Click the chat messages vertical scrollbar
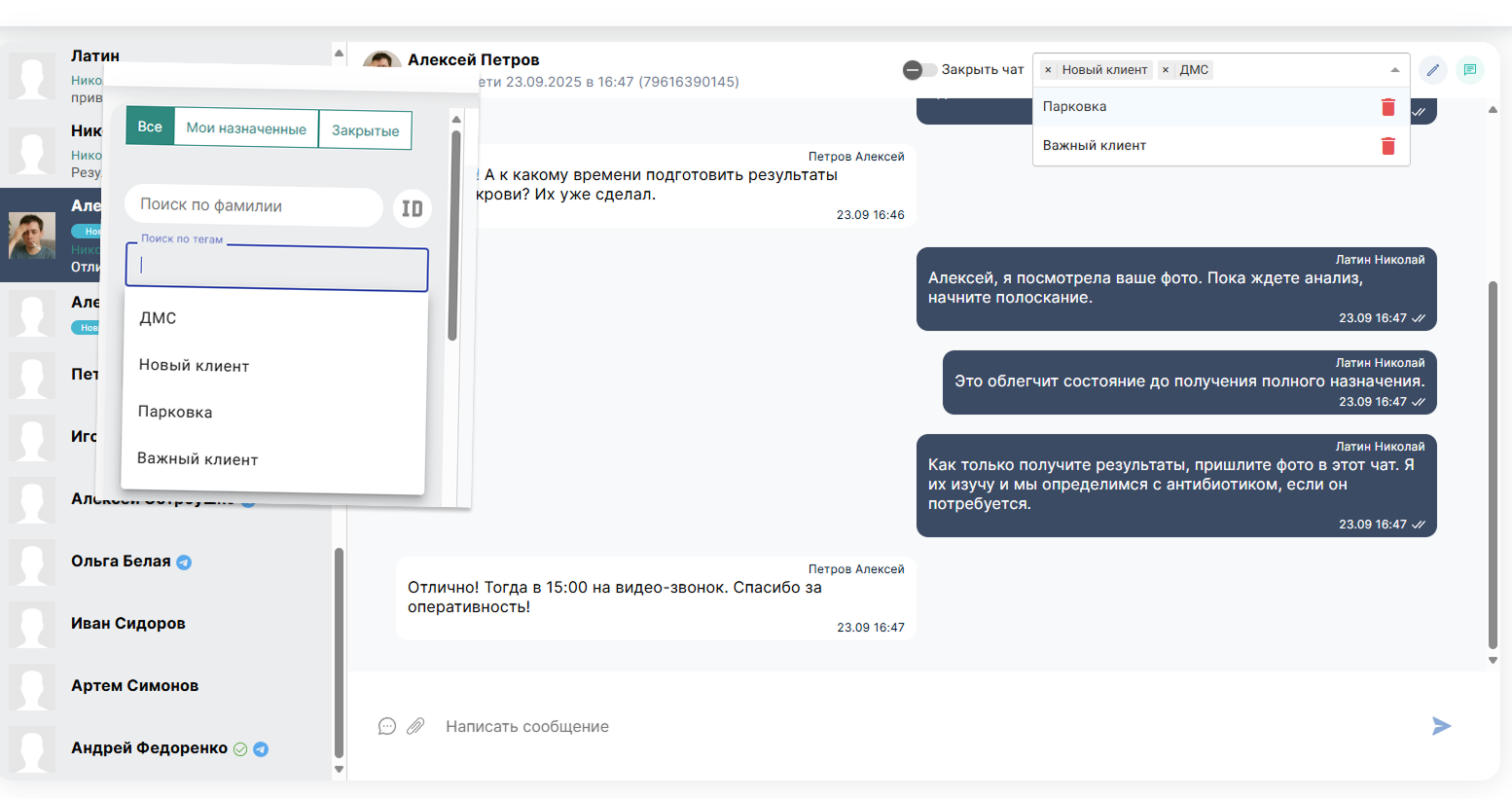Image resolution: width=1512 pixels, height=799 pixels. click(1493, 465)
